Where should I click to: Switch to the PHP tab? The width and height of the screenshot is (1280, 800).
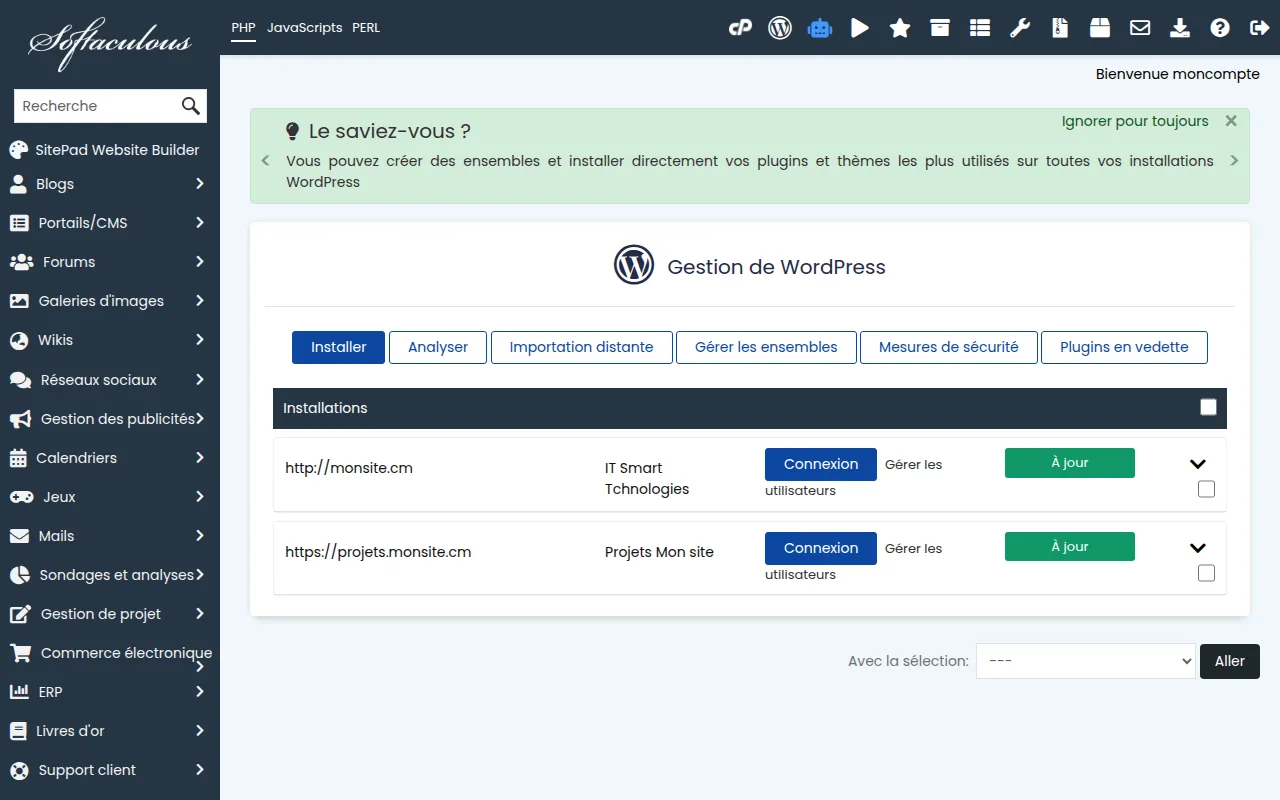244,28
